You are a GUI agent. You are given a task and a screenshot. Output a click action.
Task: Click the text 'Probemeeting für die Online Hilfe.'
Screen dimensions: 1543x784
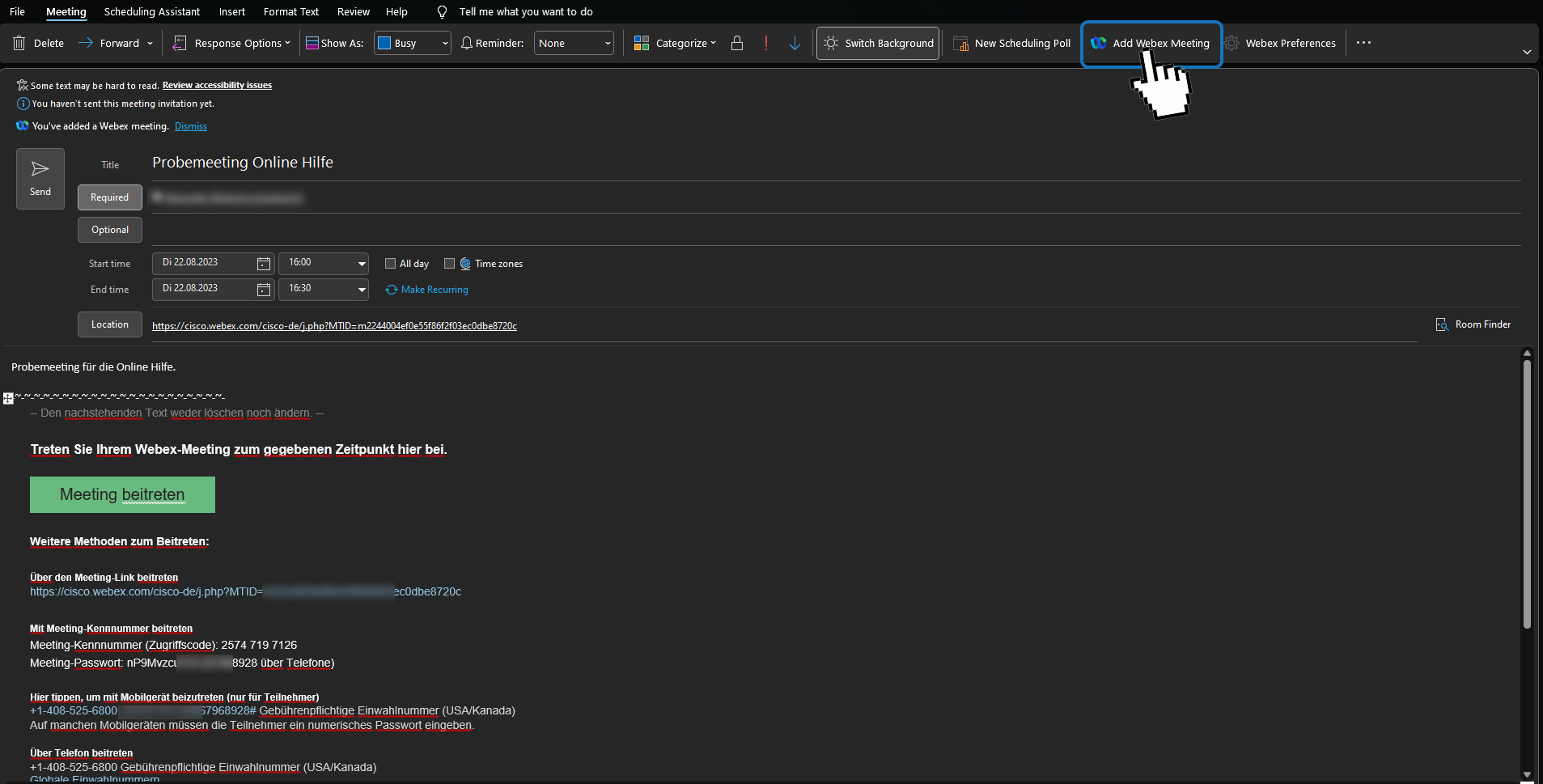point(93,367)
